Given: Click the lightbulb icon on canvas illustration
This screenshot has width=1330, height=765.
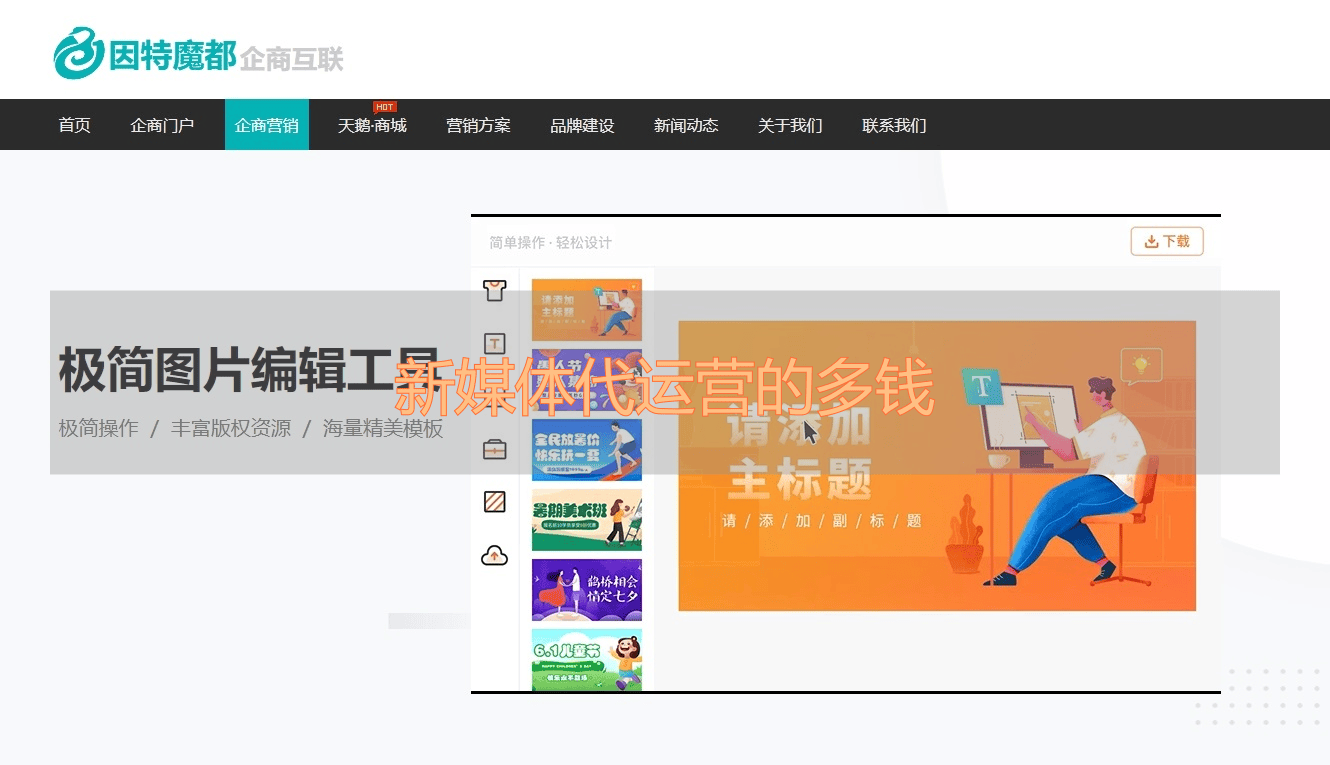Looking at the screenshot, I should 1140,364.
